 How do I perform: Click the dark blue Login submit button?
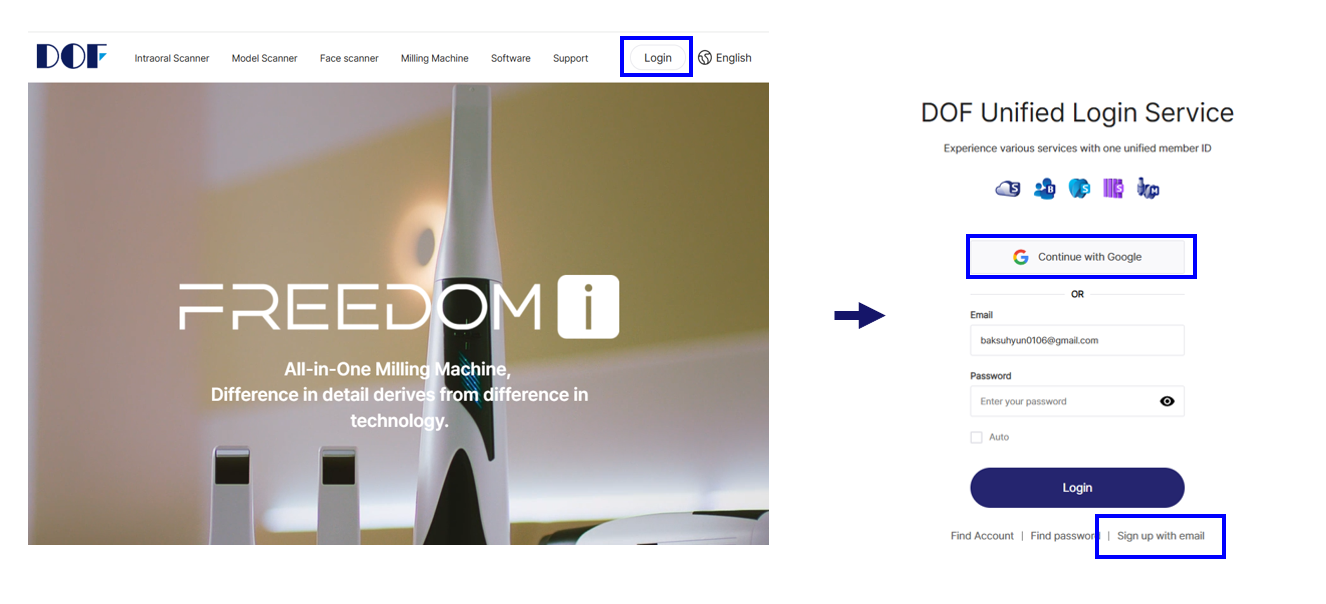[1077, 488]
